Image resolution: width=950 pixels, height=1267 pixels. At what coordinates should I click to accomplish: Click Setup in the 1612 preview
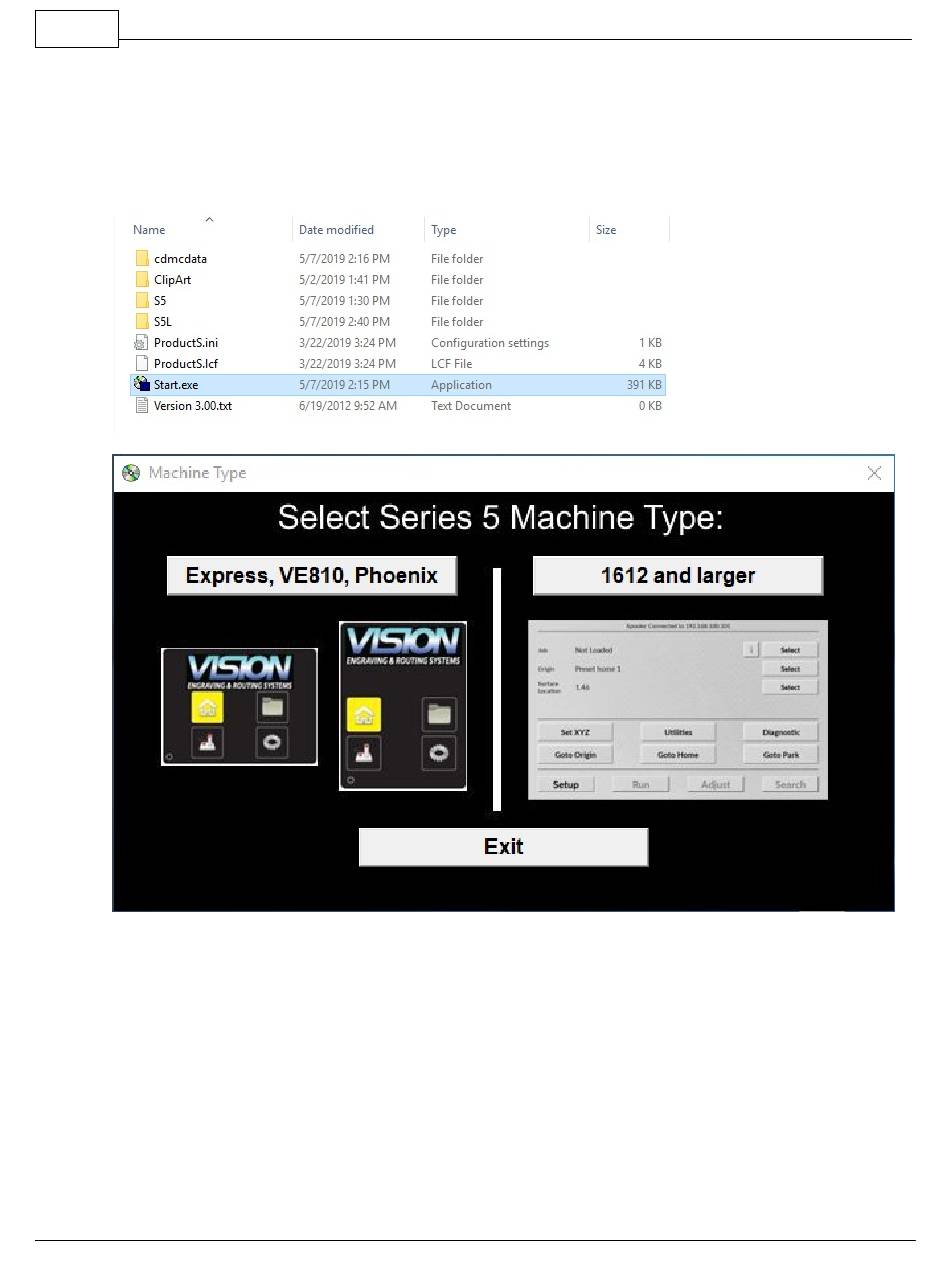pos(566,785)
